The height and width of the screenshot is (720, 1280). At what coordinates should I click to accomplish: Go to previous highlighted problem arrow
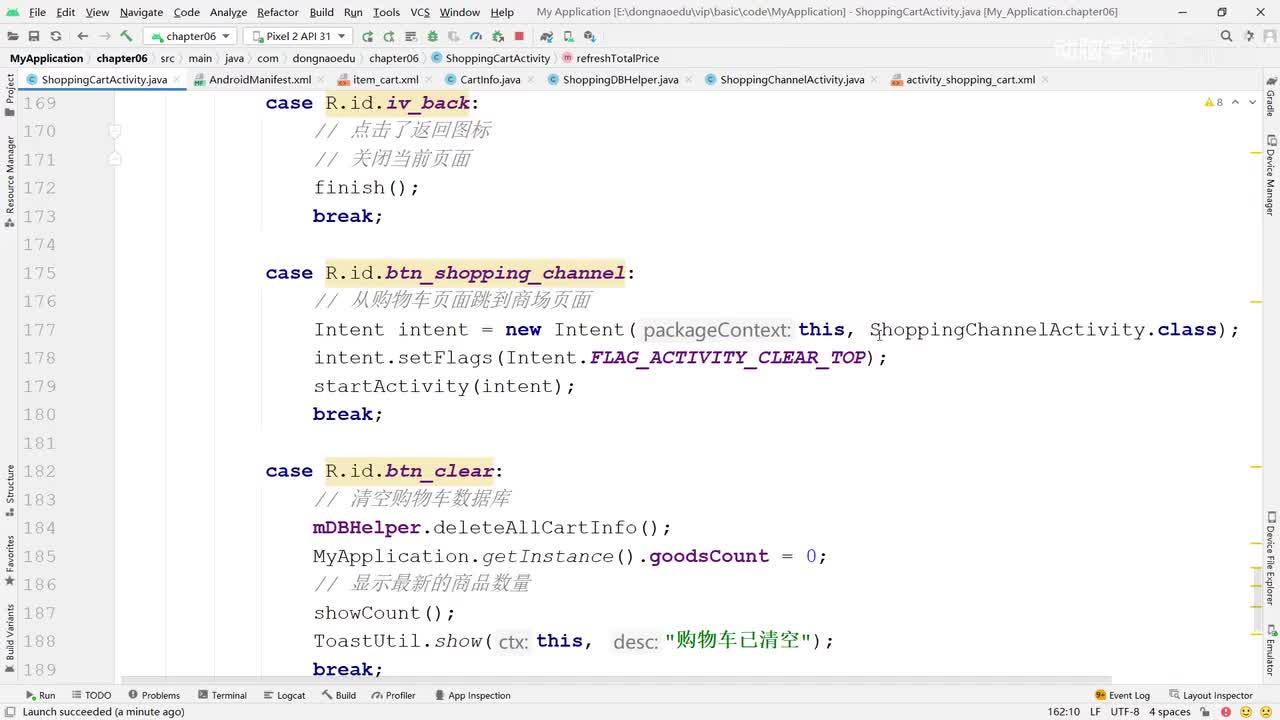pyautogui.click(x=1235, y=102)
